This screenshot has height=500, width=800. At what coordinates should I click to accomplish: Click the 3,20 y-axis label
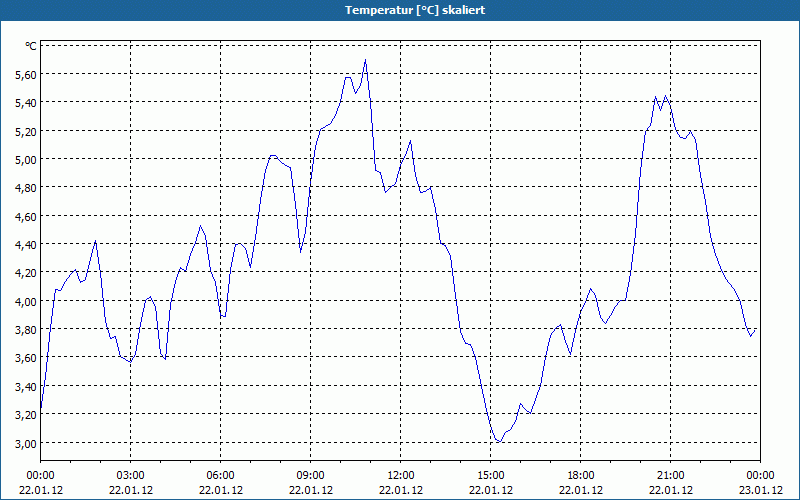tap(27, 414)
